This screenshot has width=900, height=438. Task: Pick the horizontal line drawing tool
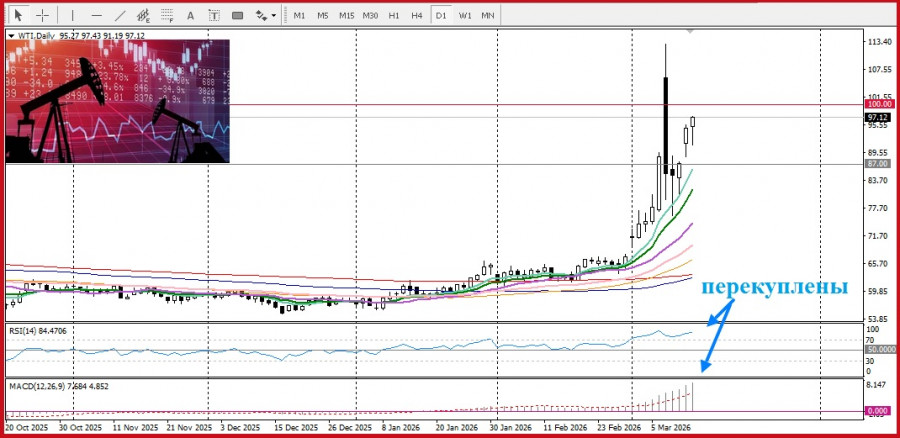click(96, 15)
